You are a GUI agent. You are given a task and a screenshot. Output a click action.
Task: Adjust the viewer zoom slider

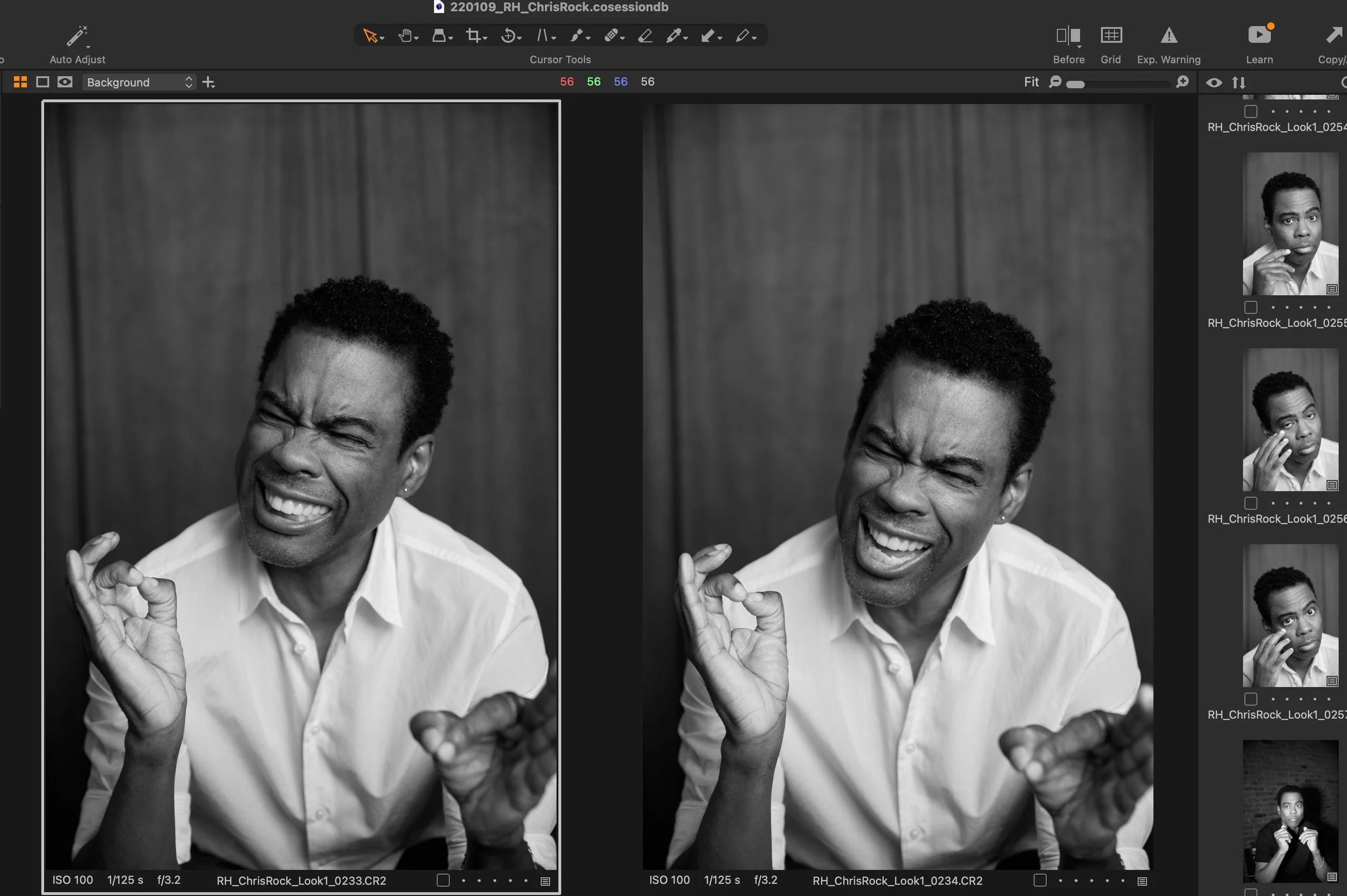click(1075, 84)
